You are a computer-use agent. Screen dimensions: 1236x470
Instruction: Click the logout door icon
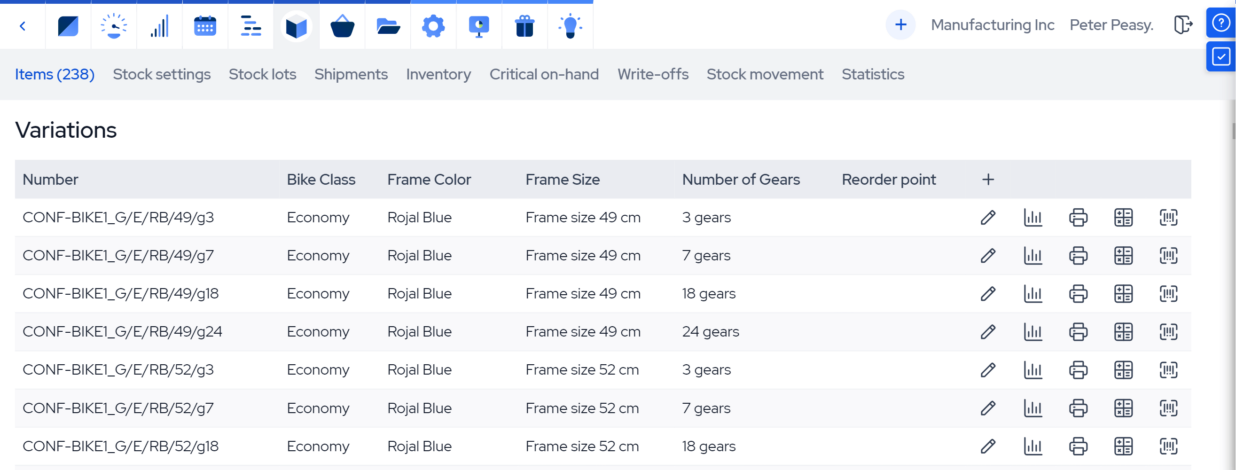click(x=1183, y=25)
